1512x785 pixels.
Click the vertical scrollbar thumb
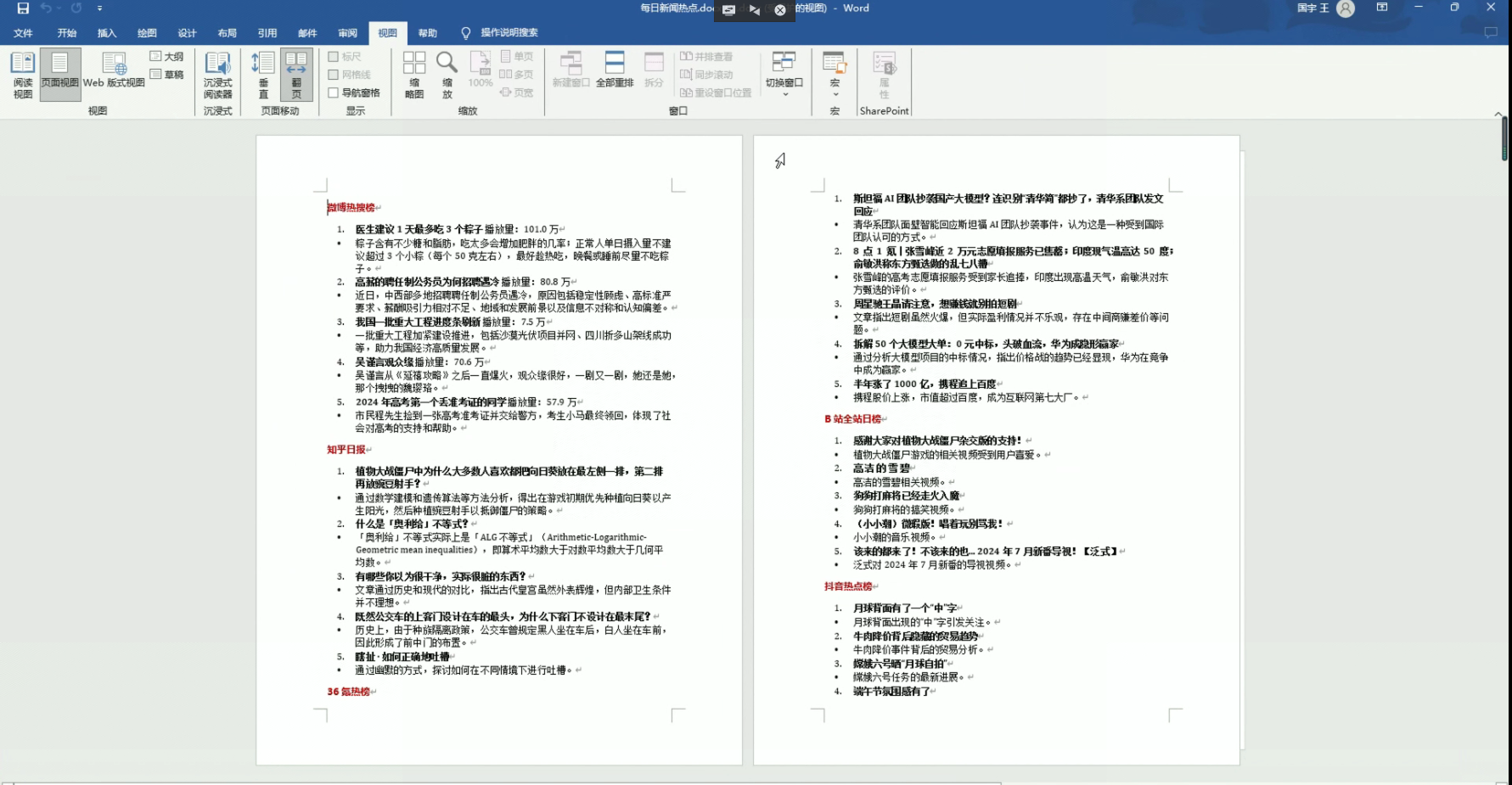tap(1504, 138)
